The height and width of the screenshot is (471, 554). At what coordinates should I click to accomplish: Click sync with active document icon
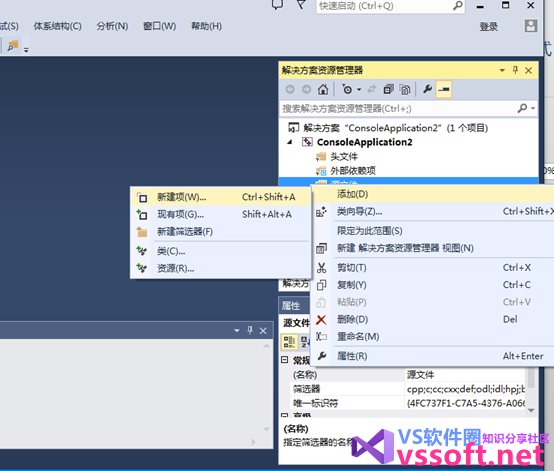(x=371, y=90)
